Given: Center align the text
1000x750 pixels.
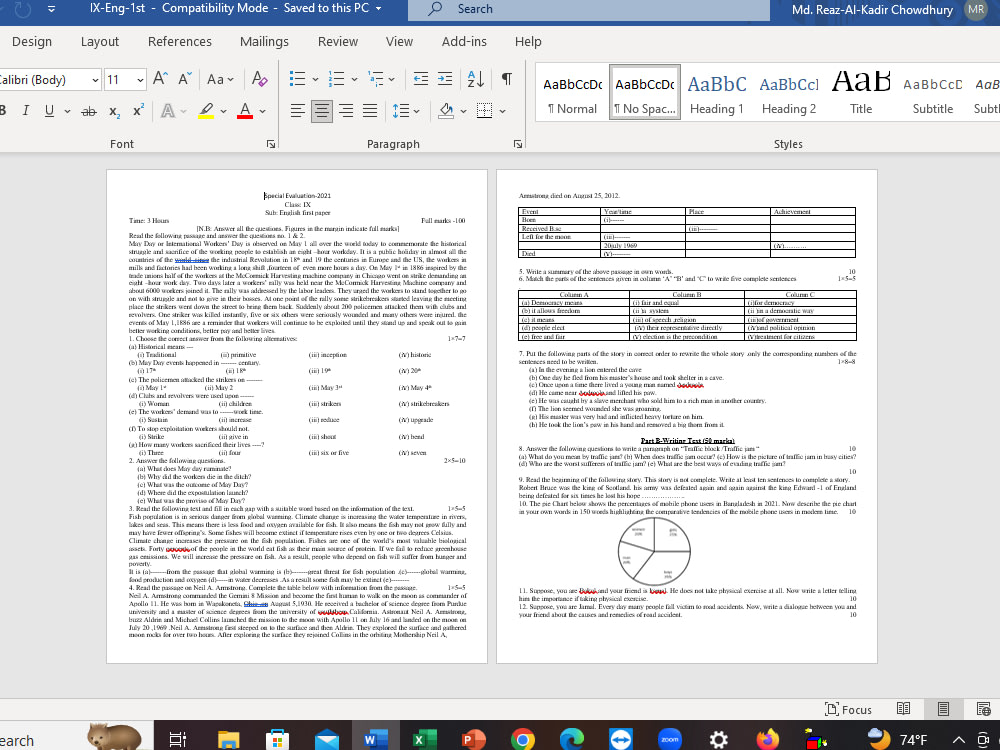Looking at the screenshot, I should (x=321, y=111).
